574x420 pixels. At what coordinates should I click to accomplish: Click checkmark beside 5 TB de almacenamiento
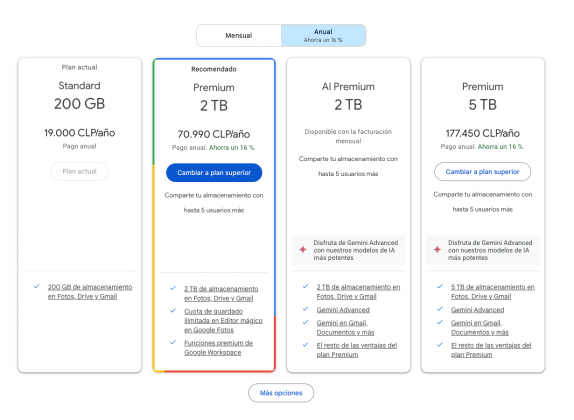click(440, 286)
